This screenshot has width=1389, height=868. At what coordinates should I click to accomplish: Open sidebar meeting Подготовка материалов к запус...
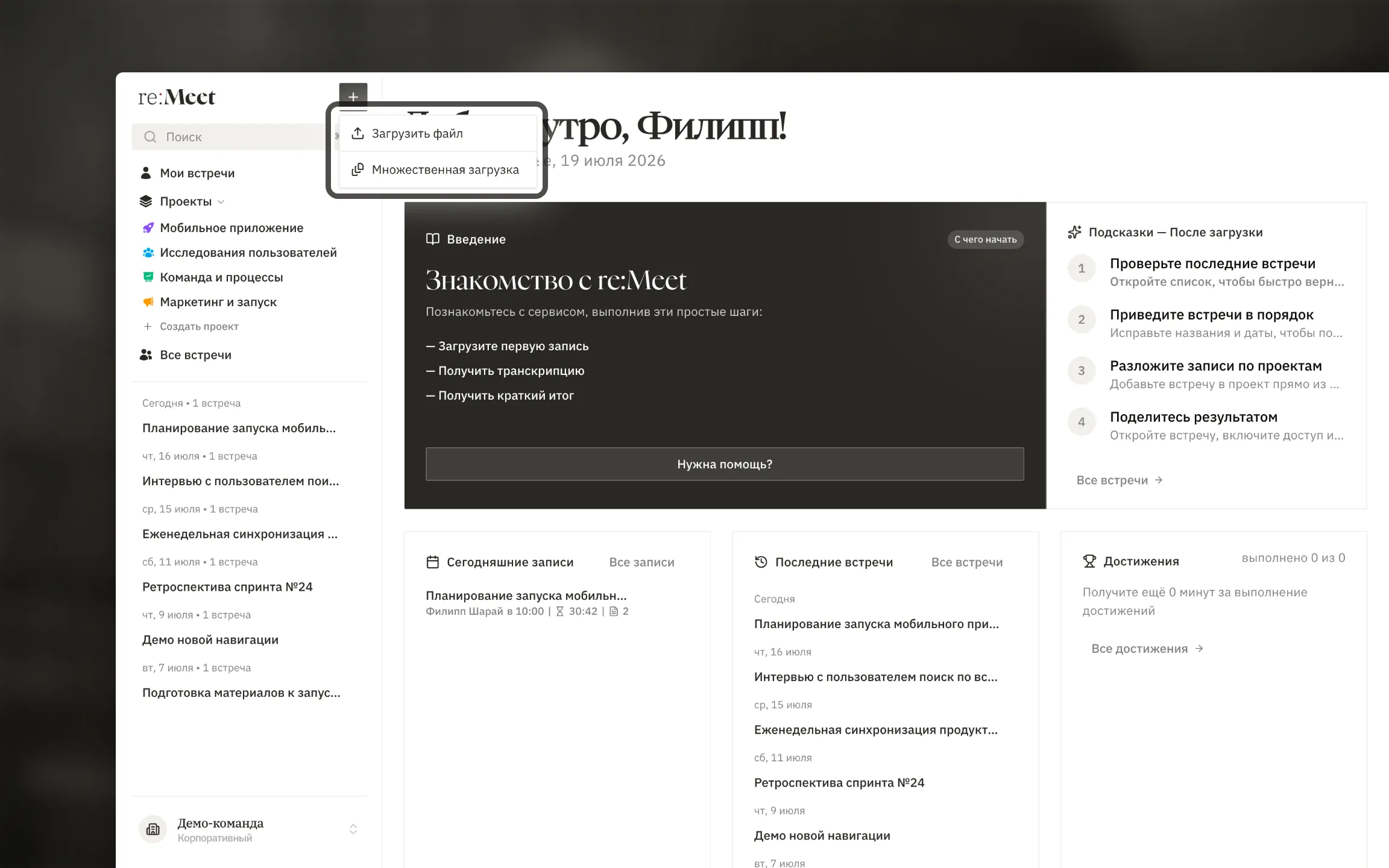point(241,693)
